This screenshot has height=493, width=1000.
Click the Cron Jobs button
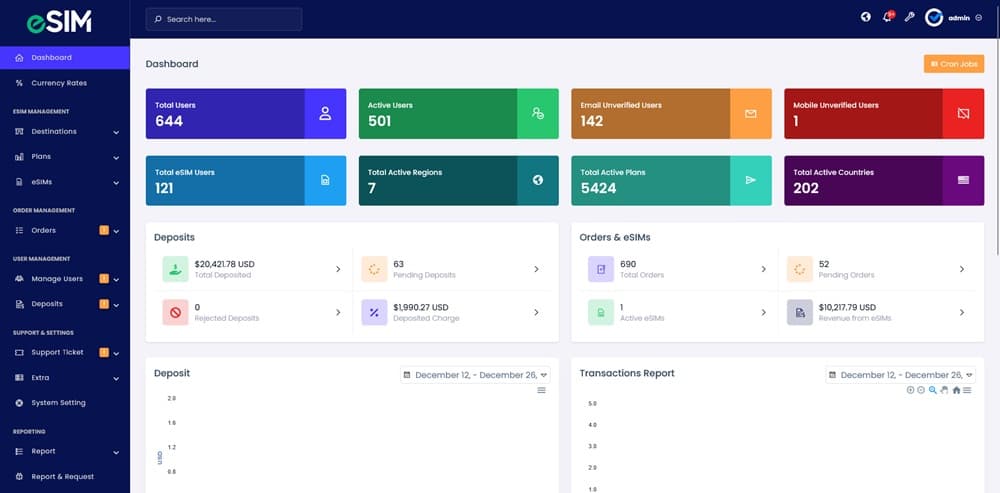pyautogui.click(x=953, y=64)
